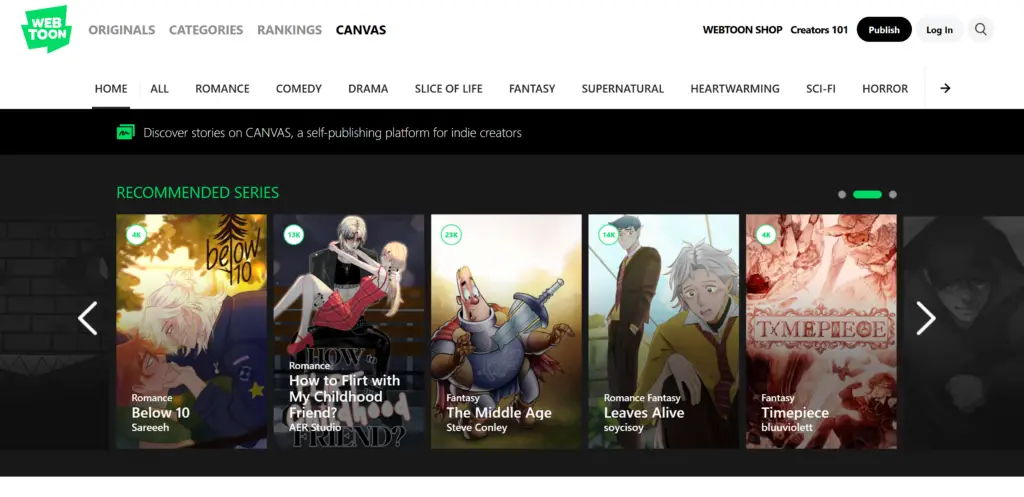Viewport: 1024px width, 497px height.
Task: Click the 23K badge on The Middle Age
Action: tap(451, 235)
